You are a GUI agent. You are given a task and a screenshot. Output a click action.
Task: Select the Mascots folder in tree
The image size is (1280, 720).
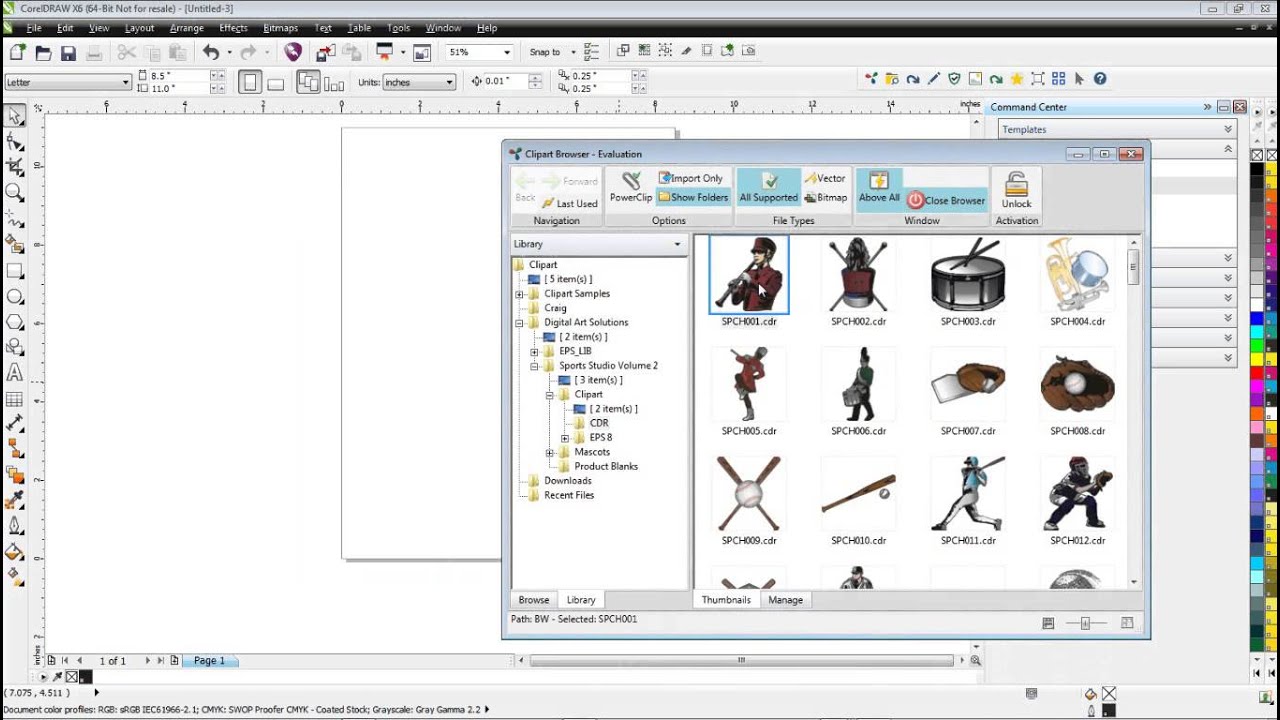point(591,452)
